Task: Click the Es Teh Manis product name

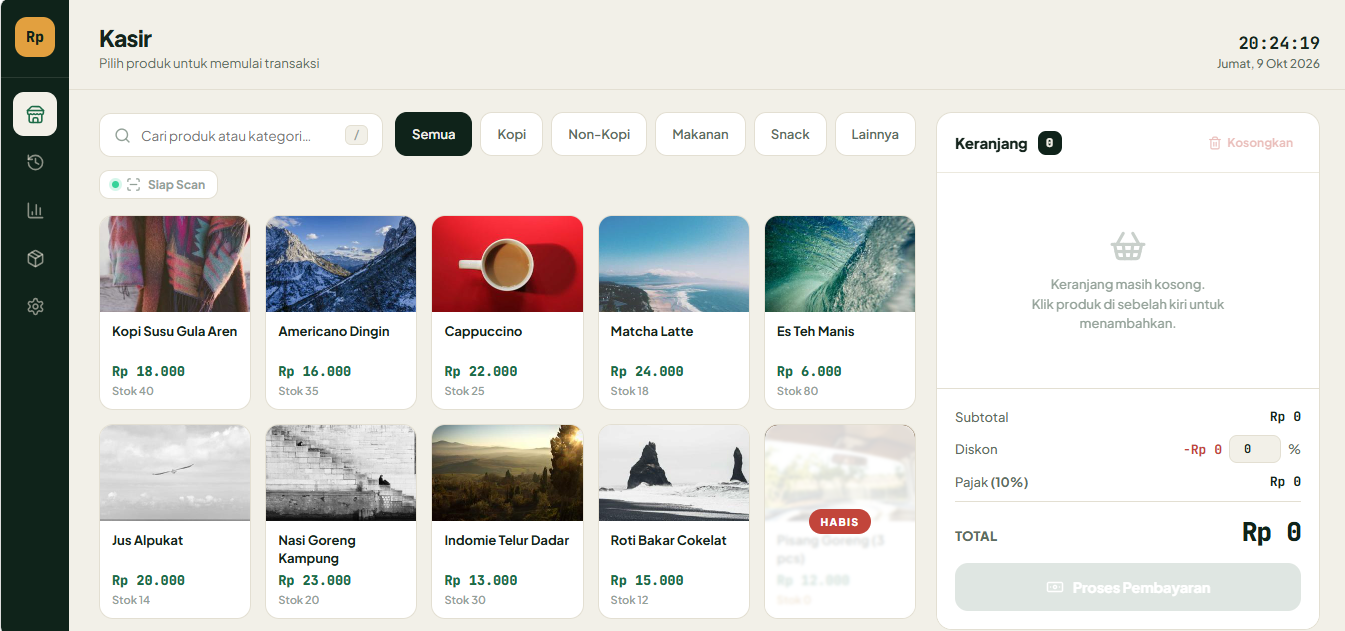Action: (x=816, y=331)
